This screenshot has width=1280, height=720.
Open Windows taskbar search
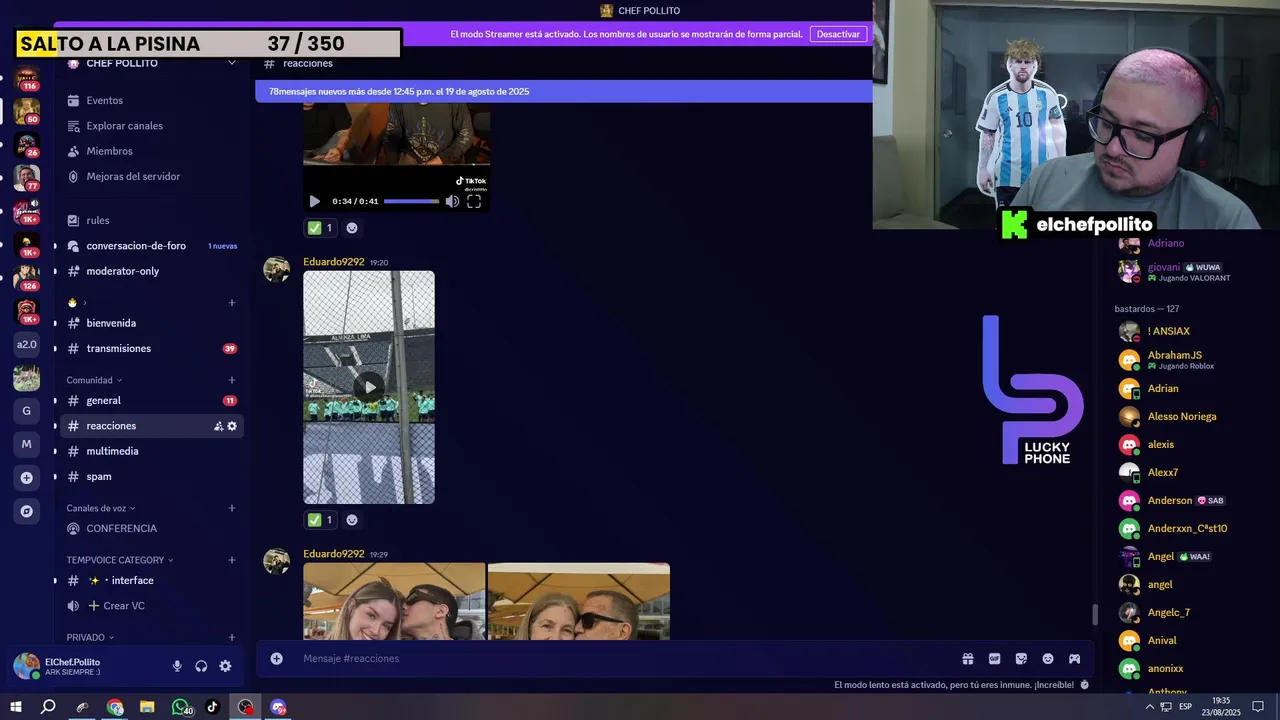pos(48,707)
